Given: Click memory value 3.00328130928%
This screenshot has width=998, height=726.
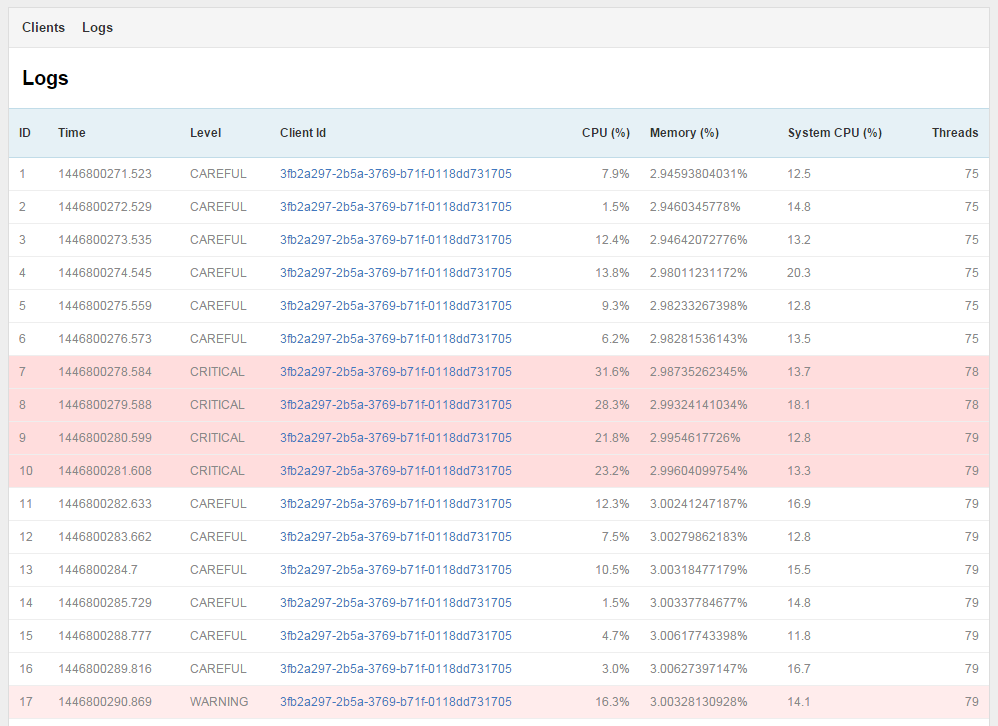Looking at the screenshot, I should click(x=699, y=702).
